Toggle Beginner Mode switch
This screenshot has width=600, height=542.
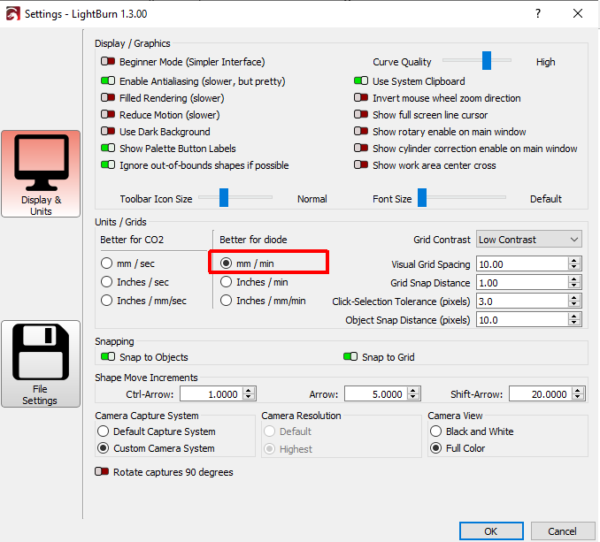pos(107,62)
